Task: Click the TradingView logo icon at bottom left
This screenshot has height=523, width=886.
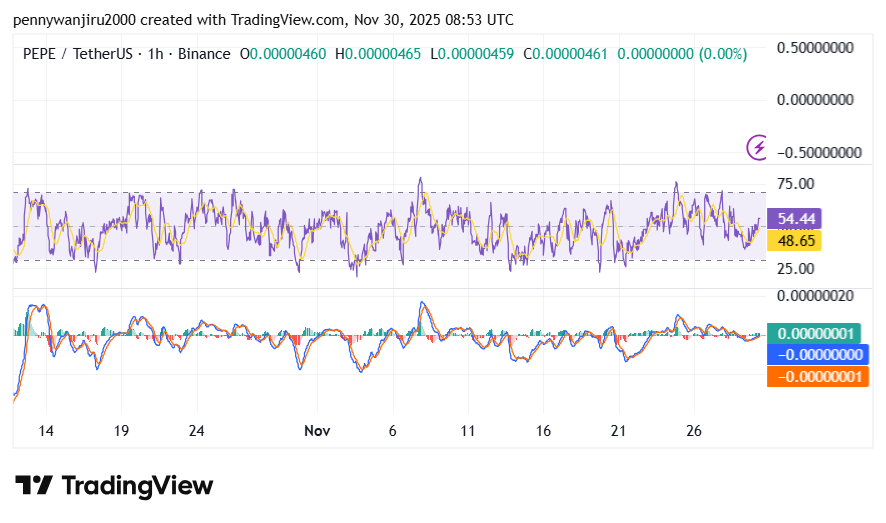Action: pyautogui.click(x=34, y=486)
